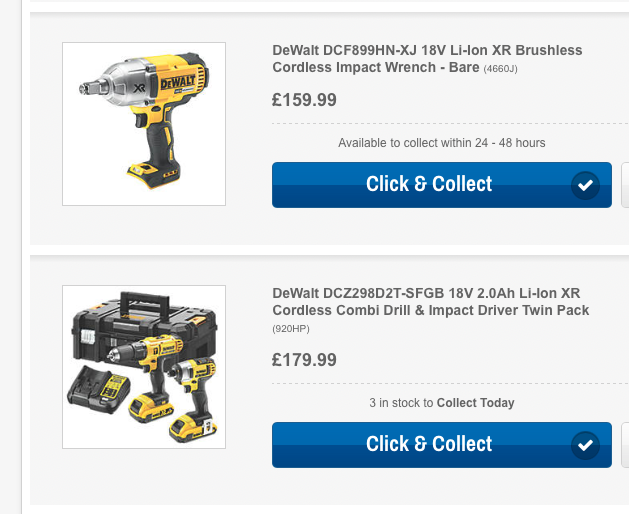Image resolution: width=629 pixels, height=514 pixels.
Task: Click the product code 920HP
Action: point(291,329)
